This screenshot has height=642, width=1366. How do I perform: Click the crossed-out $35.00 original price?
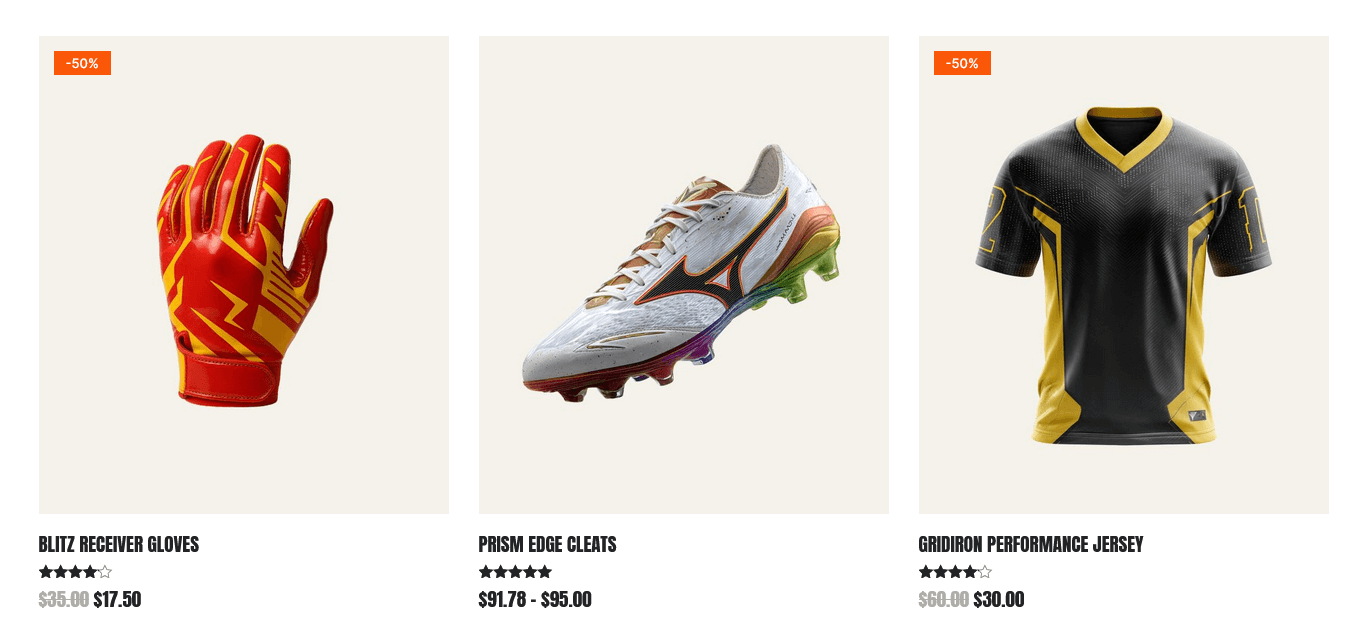pyautogui.click(x=63, y=599)
